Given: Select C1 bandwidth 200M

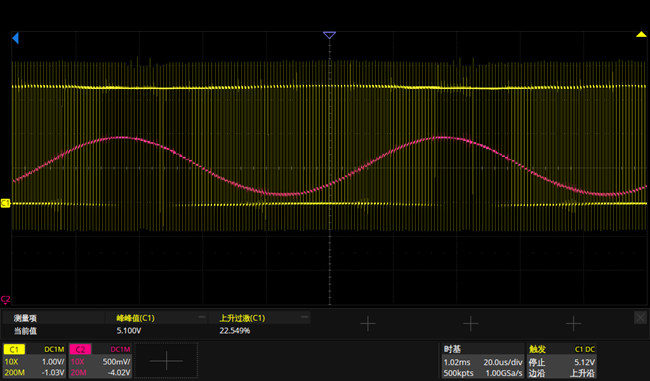Looking at the screenshot, I should point(15,372).
